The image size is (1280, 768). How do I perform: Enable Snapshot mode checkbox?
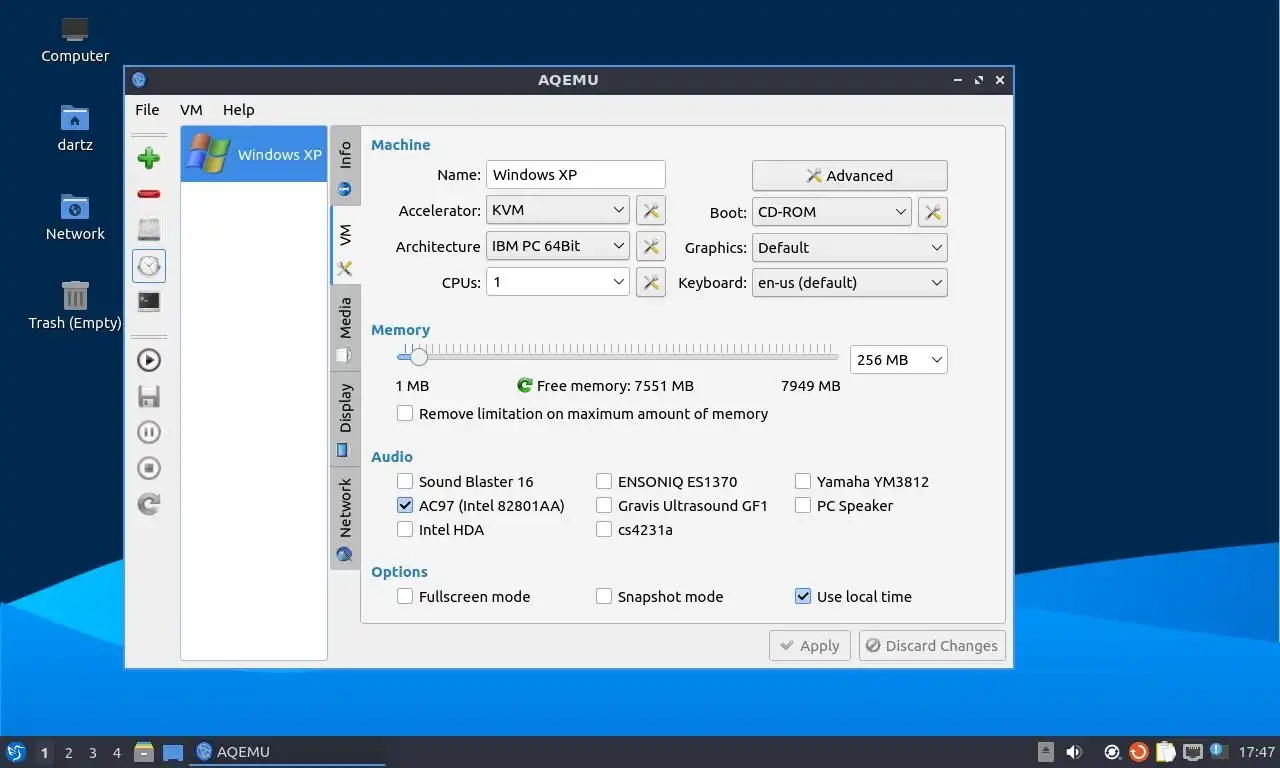[604, 596]
